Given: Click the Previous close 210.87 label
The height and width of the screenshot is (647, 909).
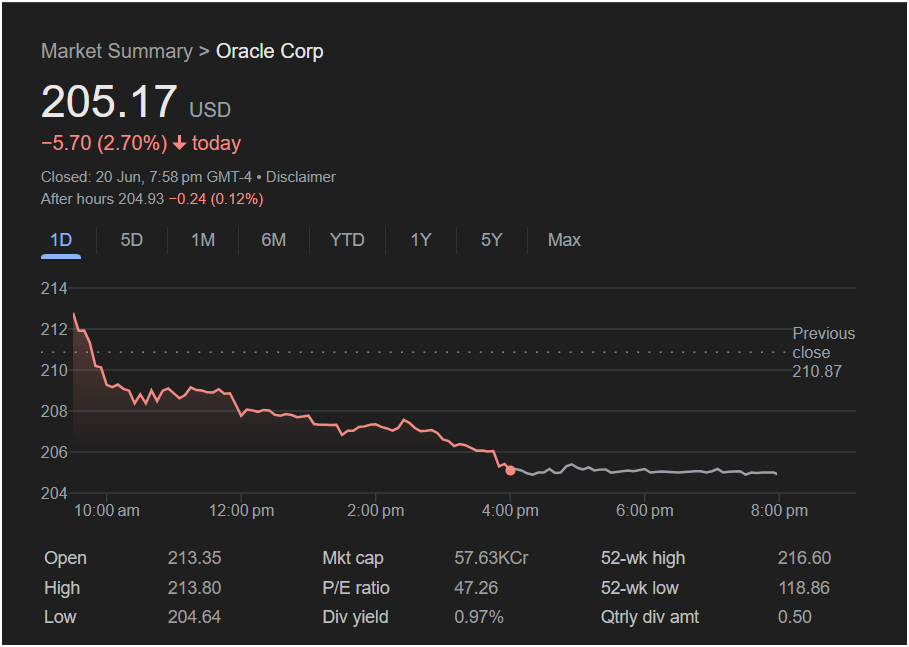Looking at the screenshot, I should coord(824,352).
